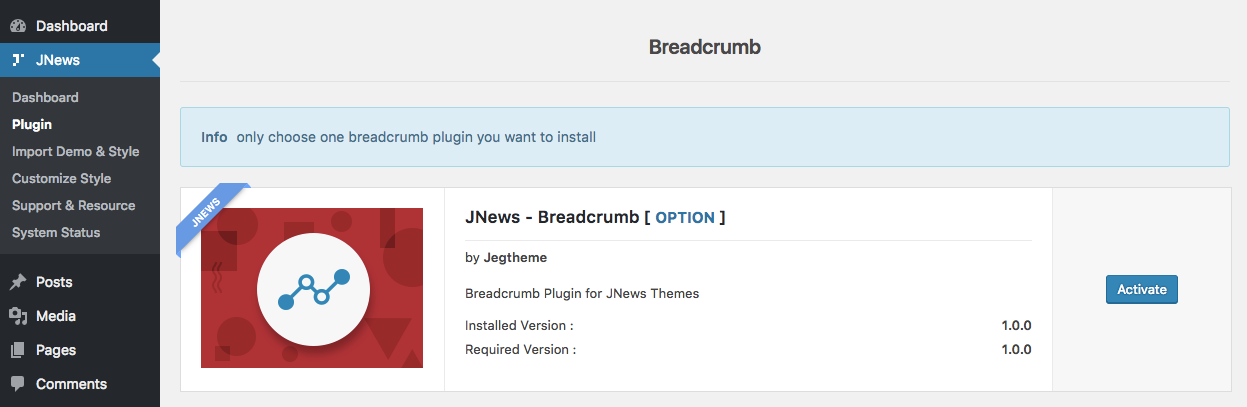This screenshot has width=1247, height=407.
Task: Open the top Dashboard menu item
Action: (71, 26)
